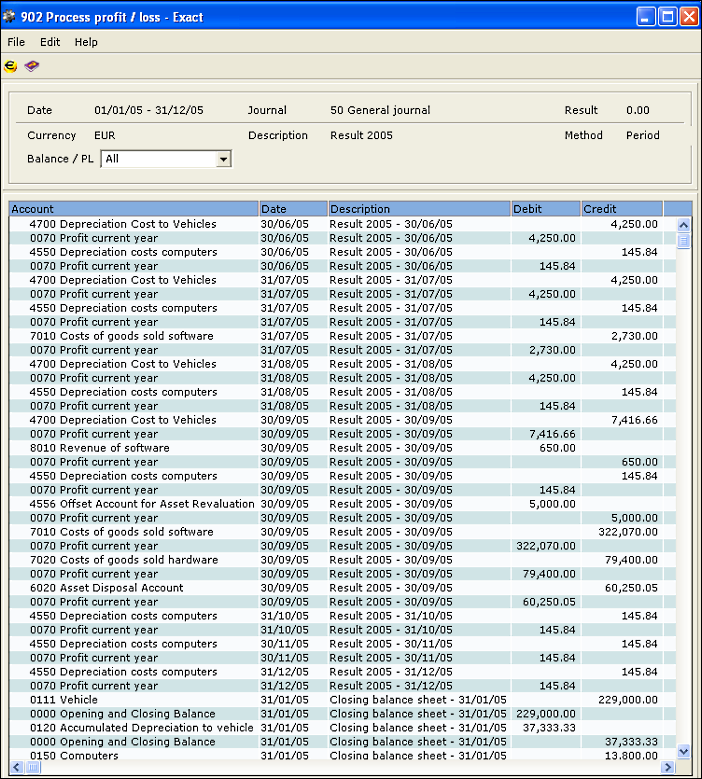The image size is (702, 779).
Task: Click debit value 60,250.05
Action: click(x=549, y=602)
